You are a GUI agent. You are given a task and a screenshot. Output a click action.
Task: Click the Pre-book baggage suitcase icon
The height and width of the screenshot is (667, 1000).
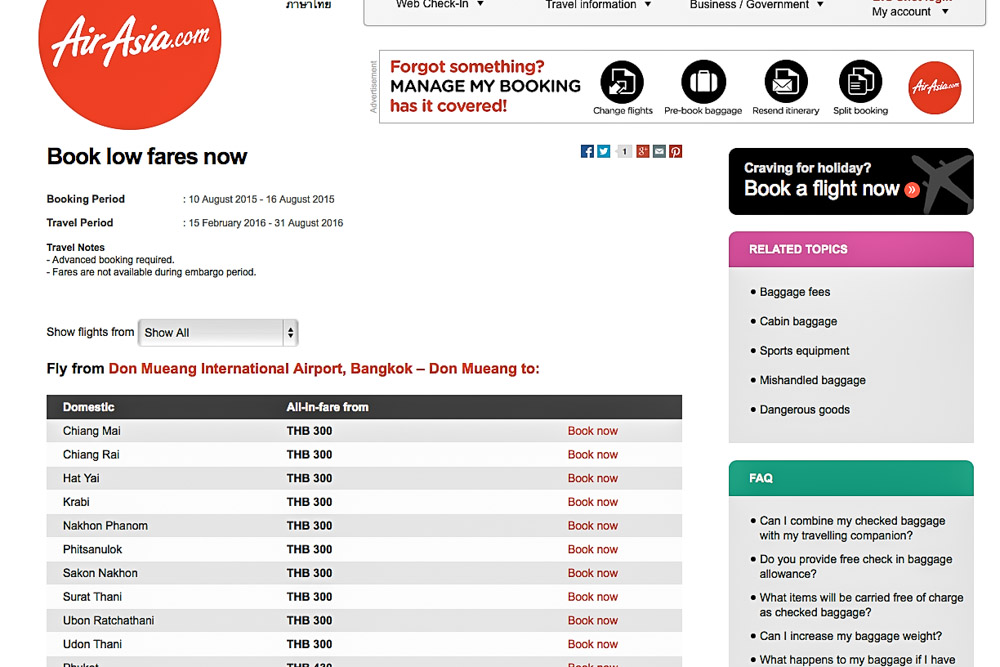pyautogui.click(x=703, y=82)
